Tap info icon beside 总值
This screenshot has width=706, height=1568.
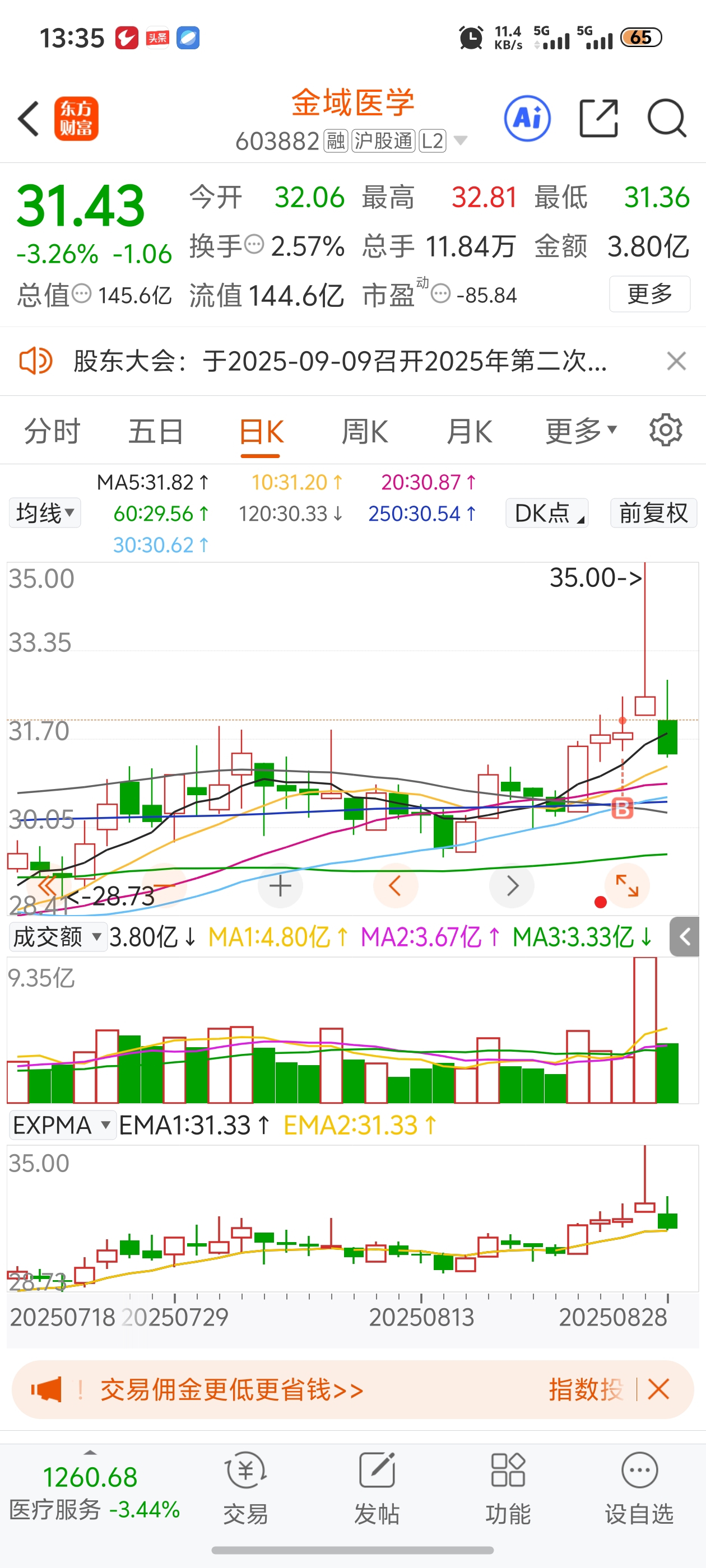(82, 294)
